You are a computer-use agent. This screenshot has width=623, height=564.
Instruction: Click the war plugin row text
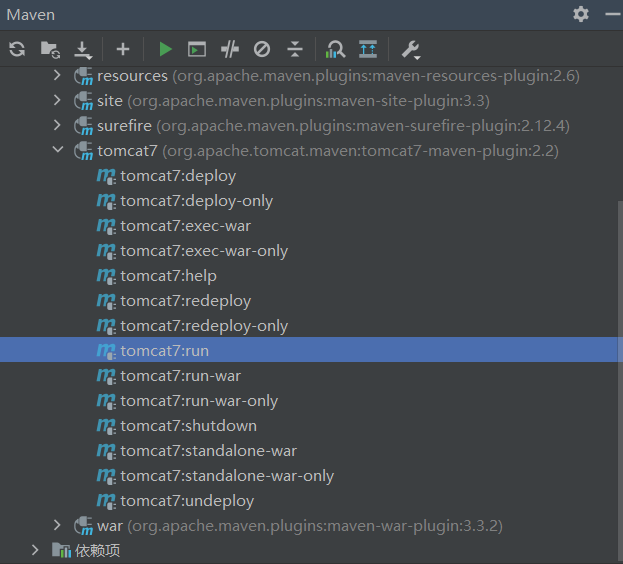click(300, 526)
